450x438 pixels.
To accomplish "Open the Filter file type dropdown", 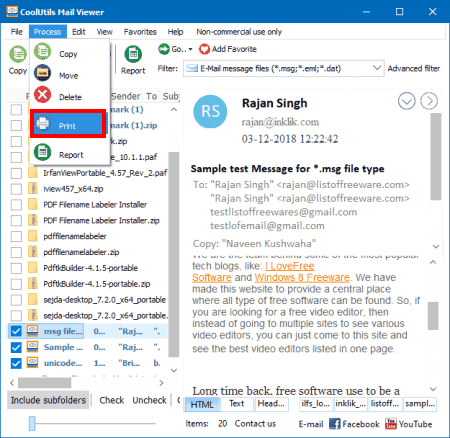I will click(377, 68).
